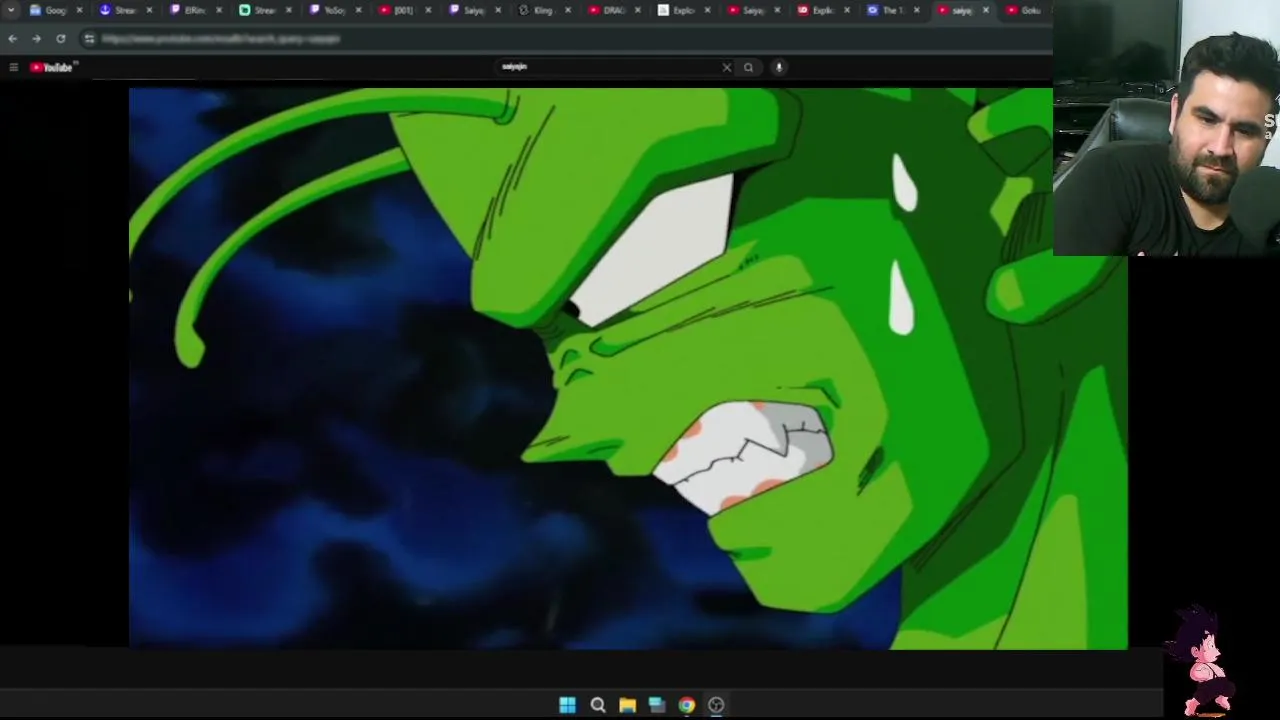View site information icon in address bar
Screen dimensions: 1280x720
pyautogui.click(x=89, y=39)
